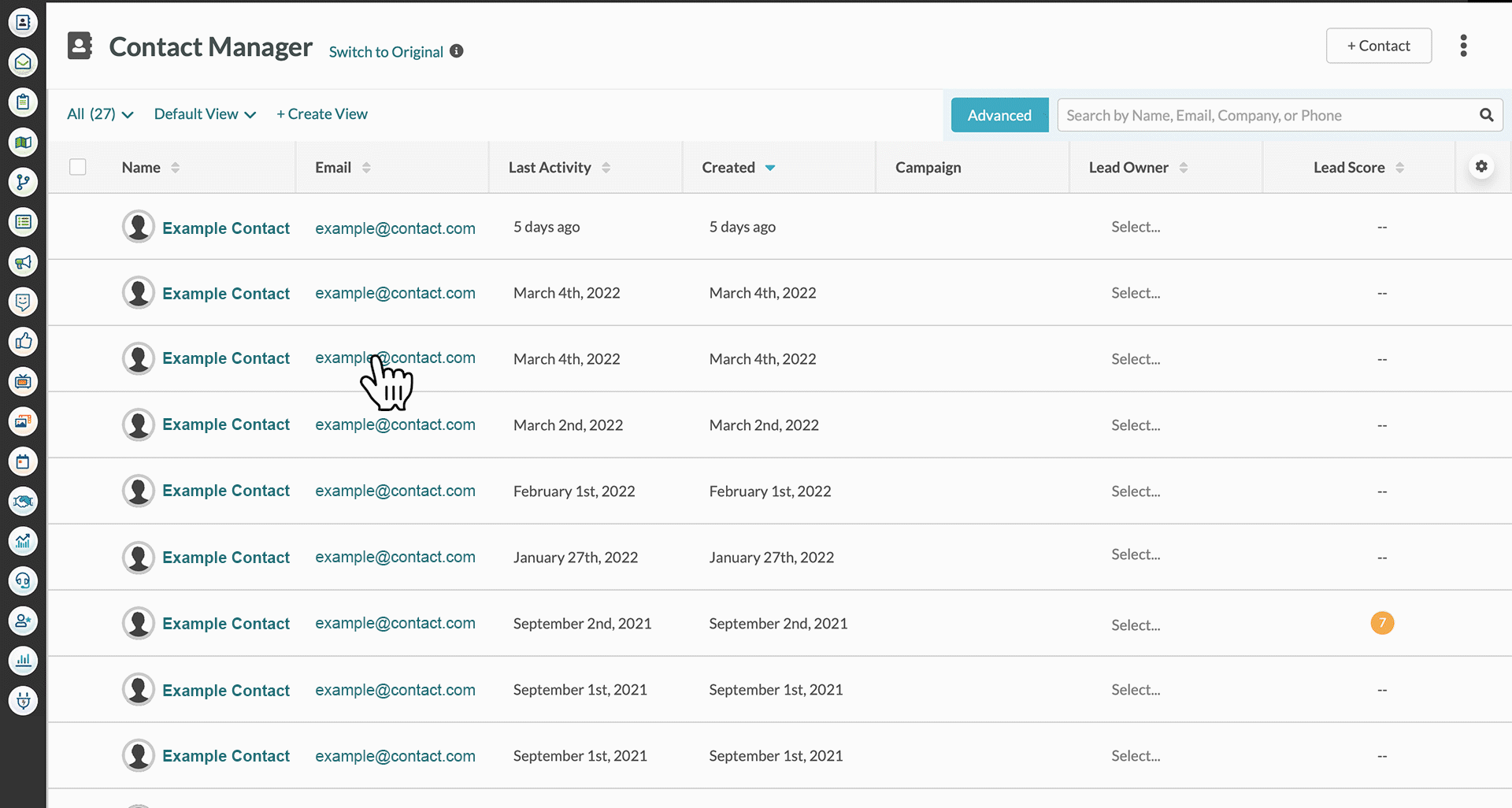Open the contacts address book sidebar icon
This screenshot has height=808, width=1512.
tap(23, 22)
